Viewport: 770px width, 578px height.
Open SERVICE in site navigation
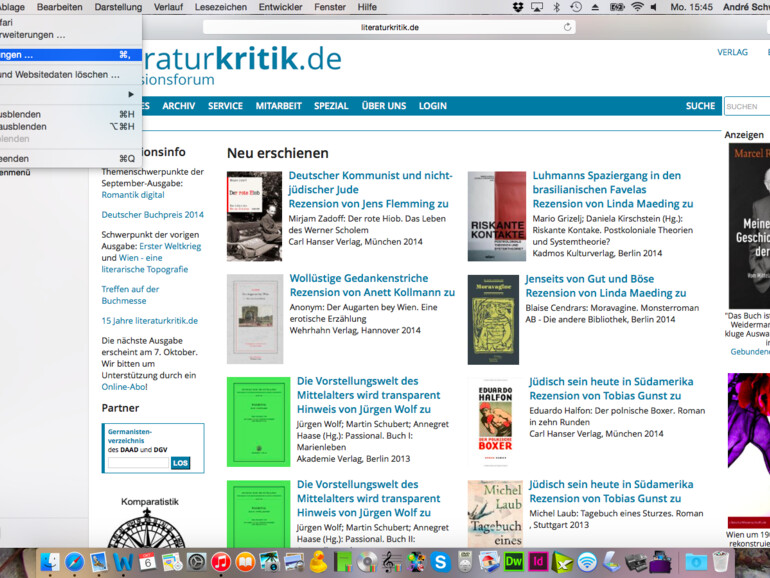[225, 106]
